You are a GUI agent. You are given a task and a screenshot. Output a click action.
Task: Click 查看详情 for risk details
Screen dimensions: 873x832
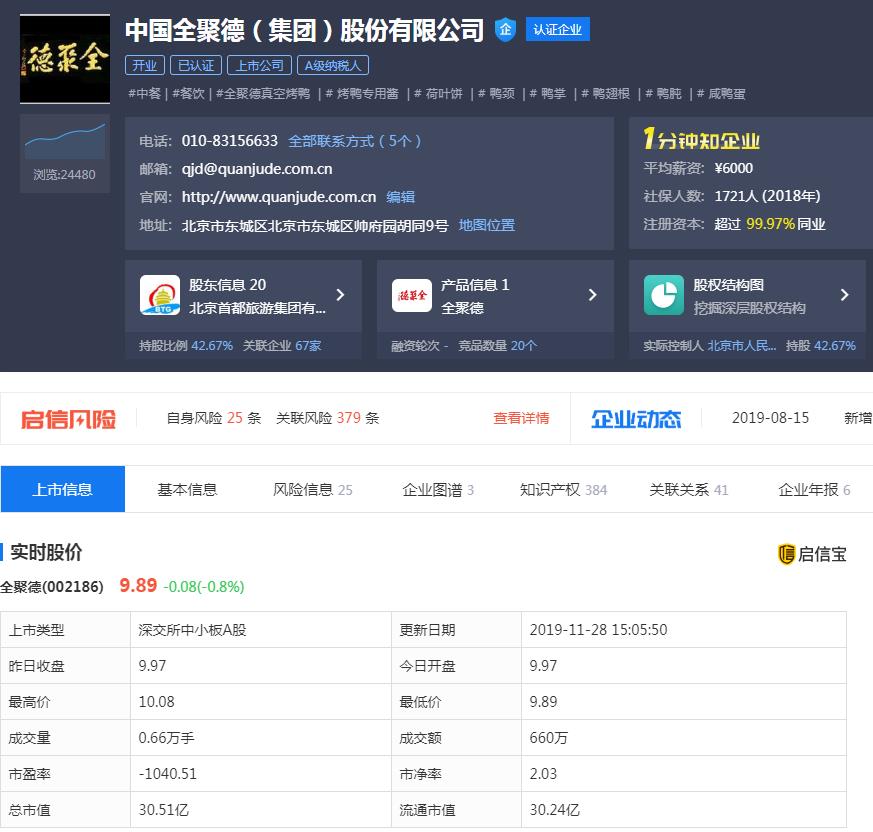tap(521, 418)
